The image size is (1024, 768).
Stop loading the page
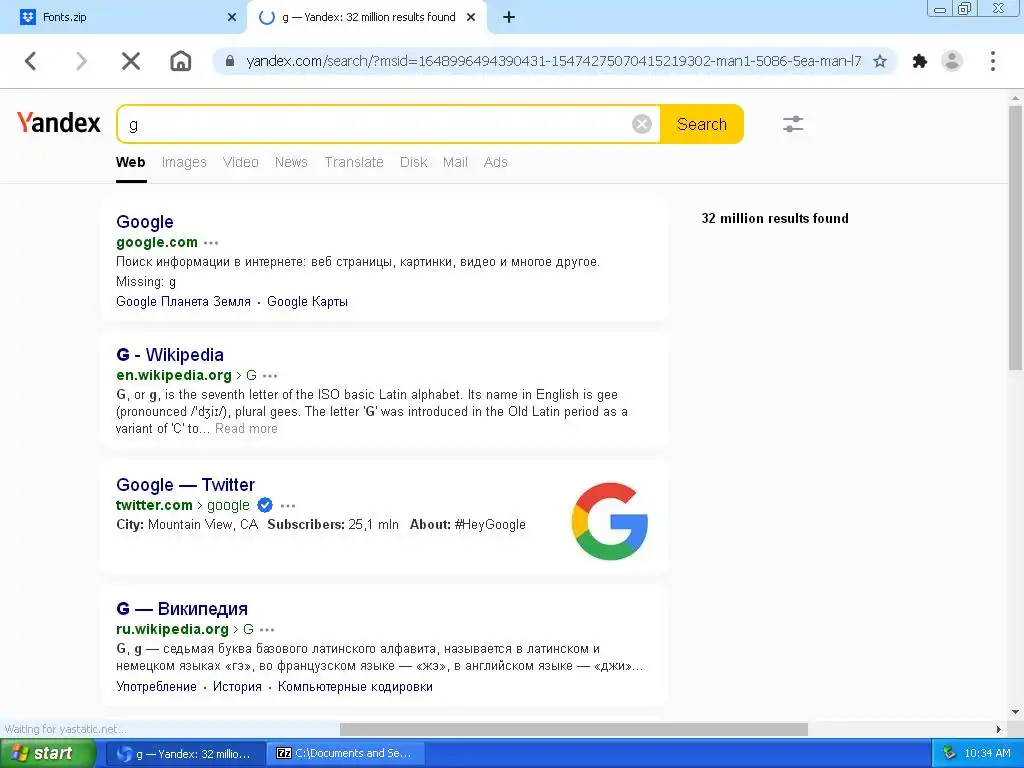pos(131,61)
